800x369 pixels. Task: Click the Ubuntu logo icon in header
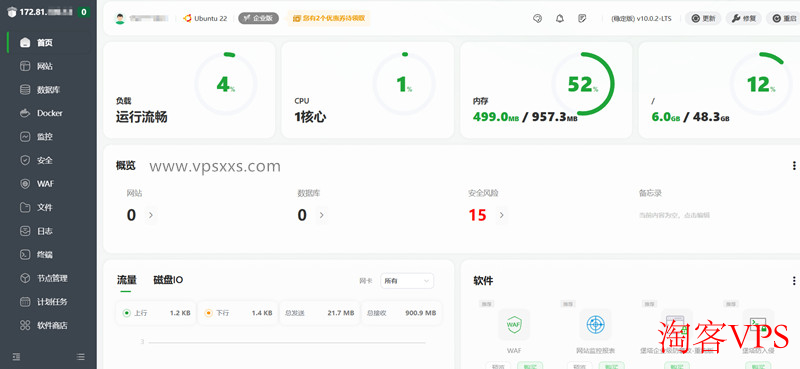tap(187, 18)
